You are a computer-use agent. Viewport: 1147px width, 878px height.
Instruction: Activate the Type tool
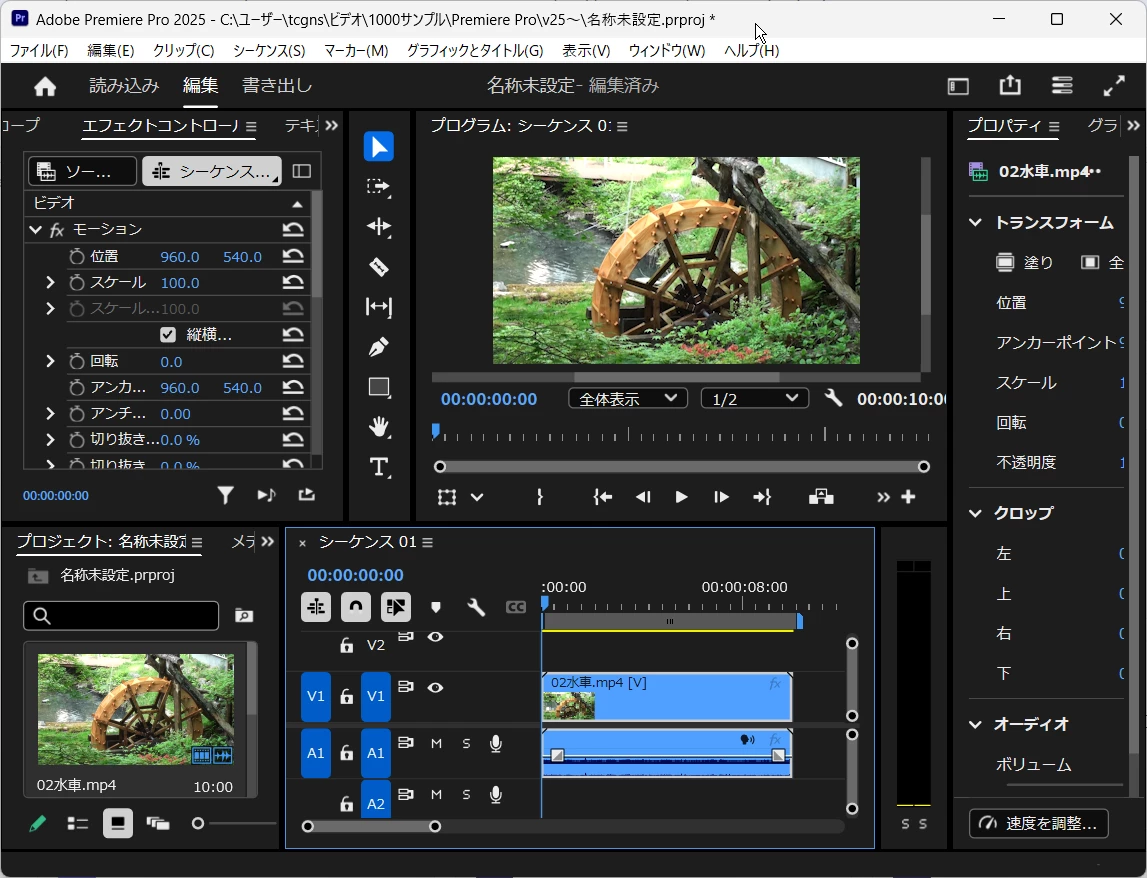click(x=378, y=467)
